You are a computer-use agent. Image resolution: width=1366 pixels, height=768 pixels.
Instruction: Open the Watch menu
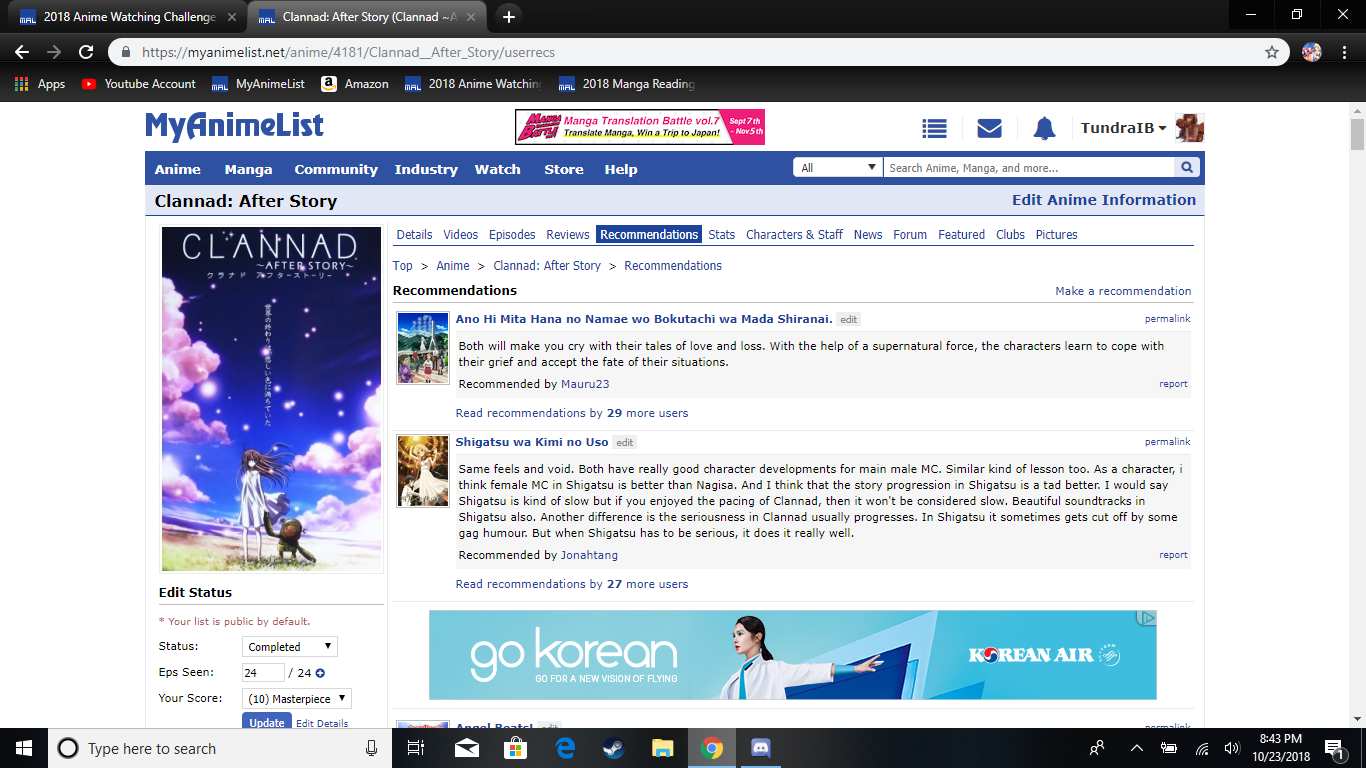tap(498, 169)
